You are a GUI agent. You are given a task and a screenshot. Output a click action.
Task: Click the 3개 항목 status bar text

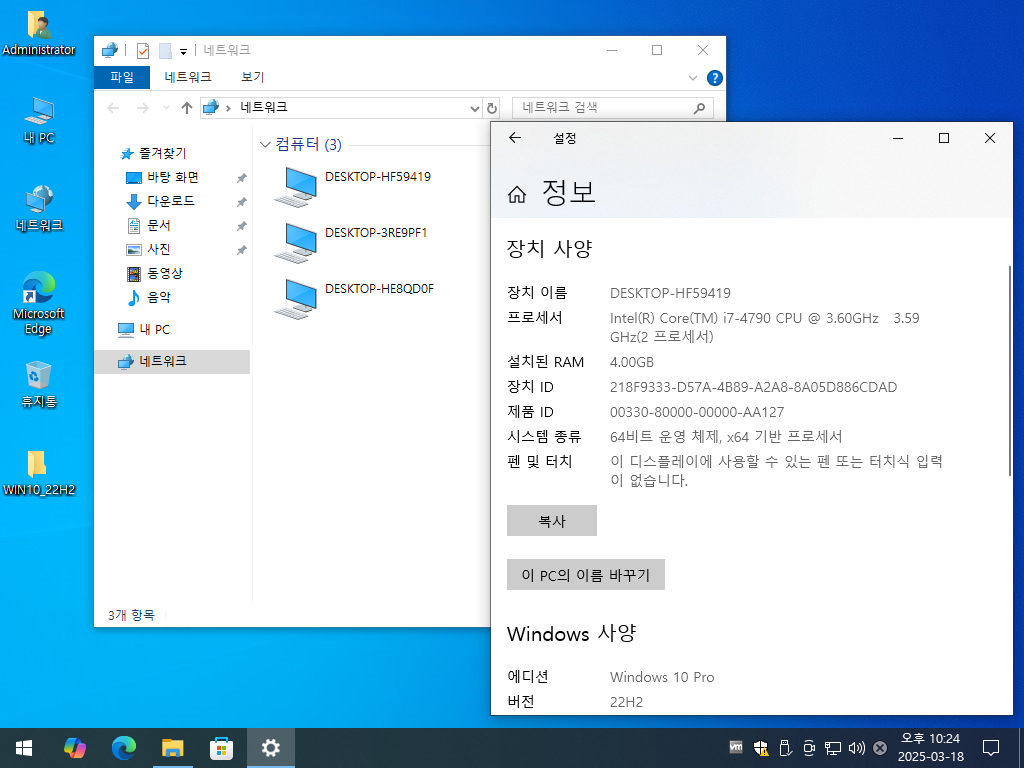(x=131, y=615)
